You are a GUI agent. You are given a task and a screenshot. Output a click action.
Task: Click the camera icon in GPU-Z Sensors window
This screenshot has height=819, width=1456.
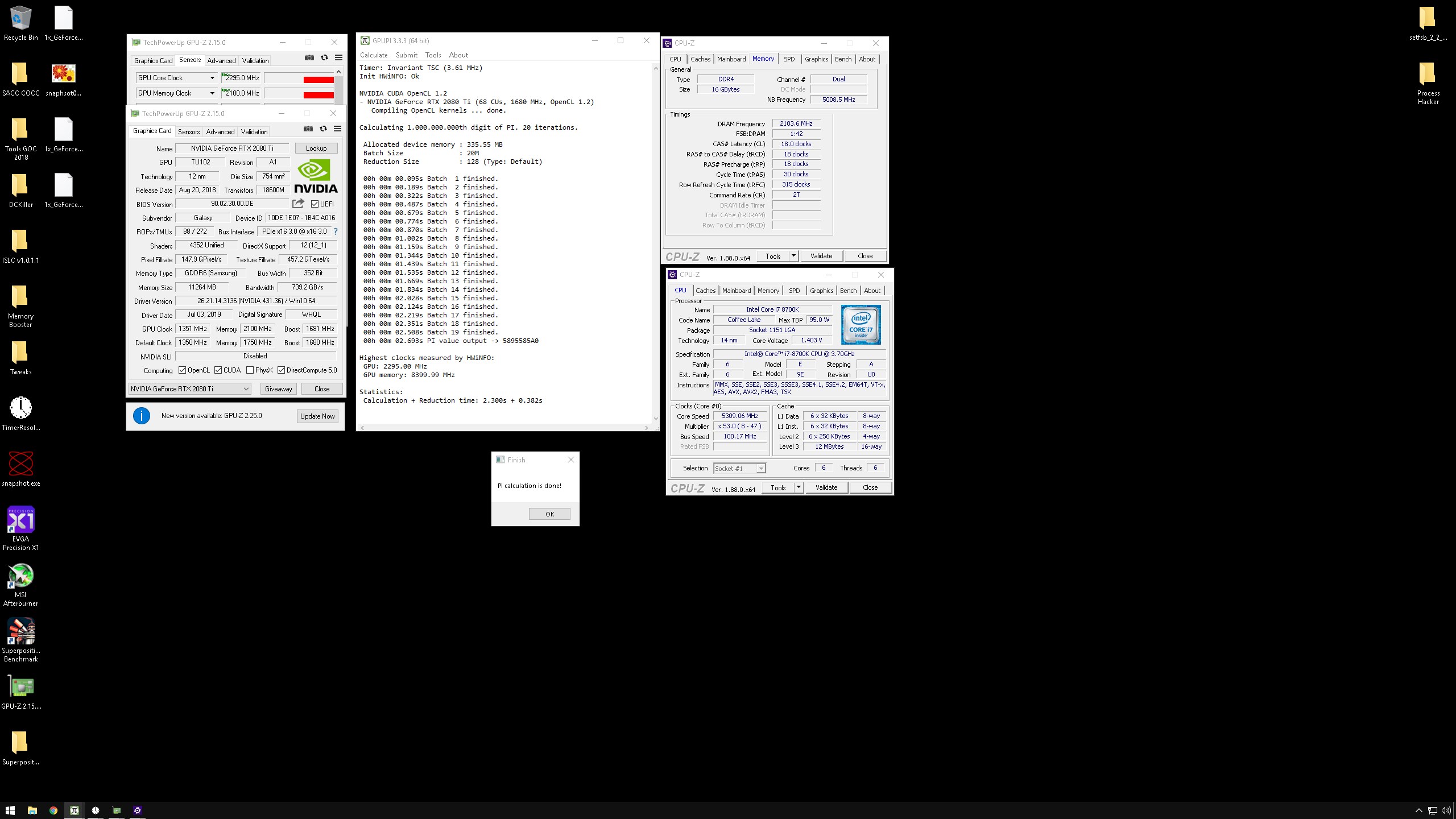click(x=309, y=57)
